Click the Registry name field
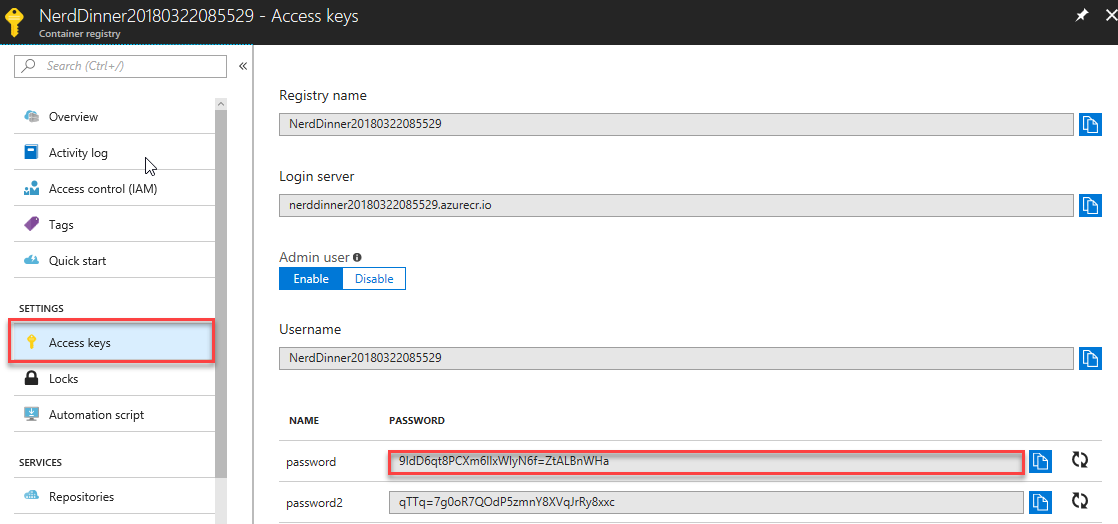This screenshot has width=1118, height=524. pyautogui.click(x=676, y=124)
